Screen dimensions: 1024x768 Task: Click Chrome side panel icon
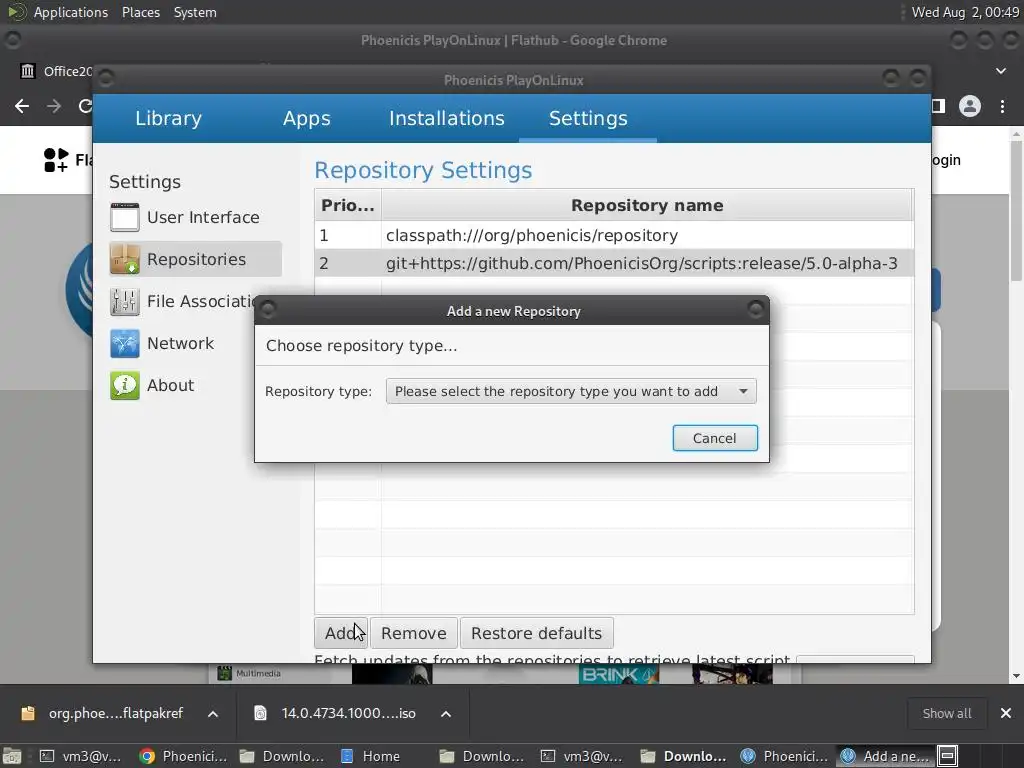(x=938, y=106)
